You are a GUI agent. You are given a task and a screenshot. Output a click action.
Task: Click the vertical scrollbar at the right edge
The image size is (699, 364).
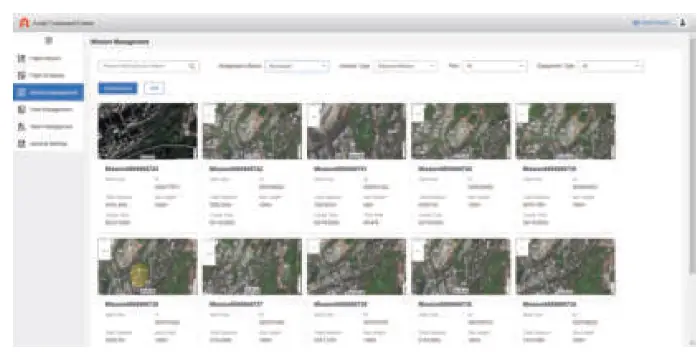pyautogui.click(x=691, y=156)
